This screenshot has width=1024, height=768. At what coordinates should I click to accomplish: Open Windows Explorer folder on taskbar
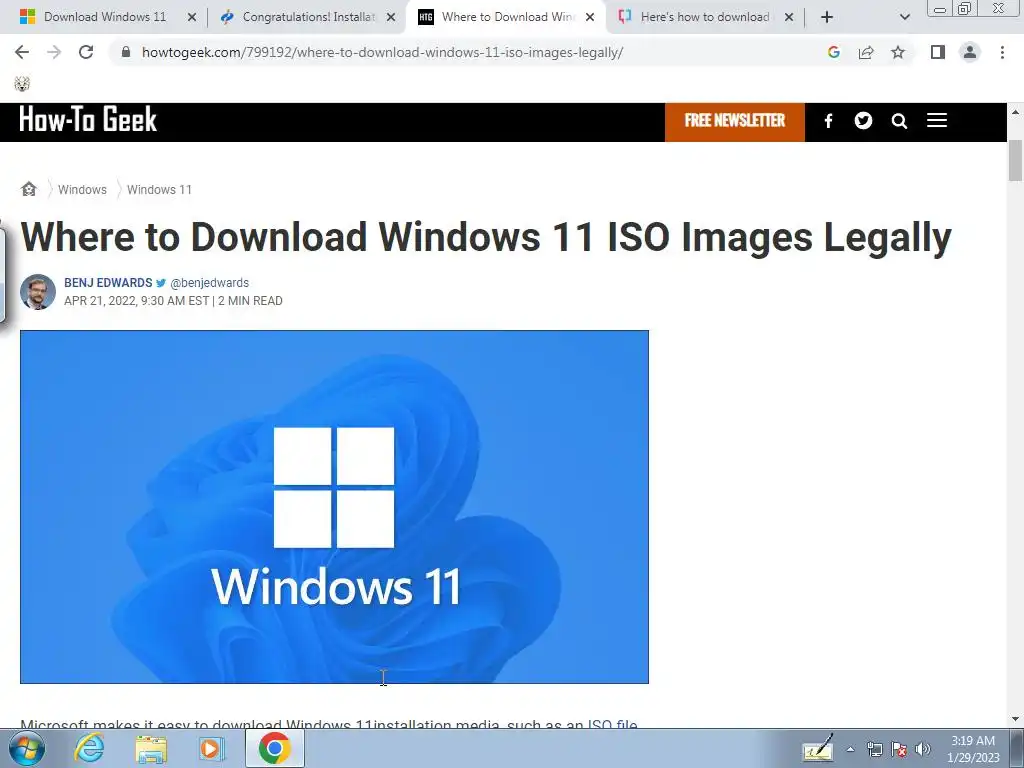[151, 749]
